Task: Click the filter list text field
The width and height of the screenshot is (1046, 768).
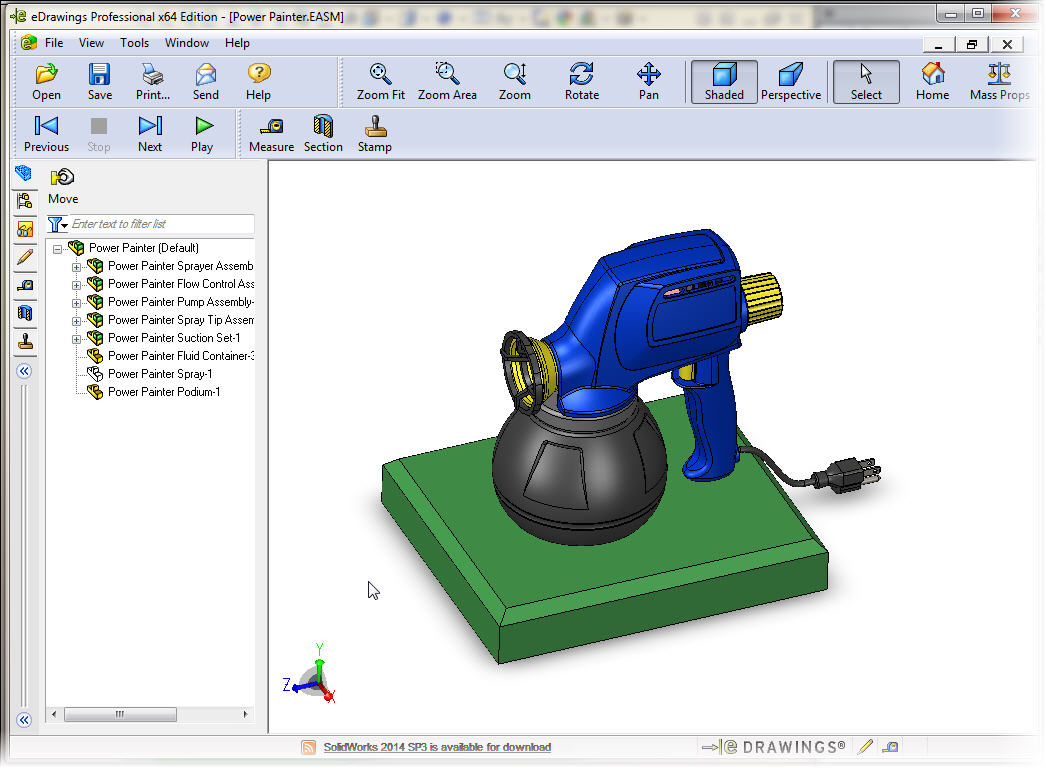Action: [160, 224]
